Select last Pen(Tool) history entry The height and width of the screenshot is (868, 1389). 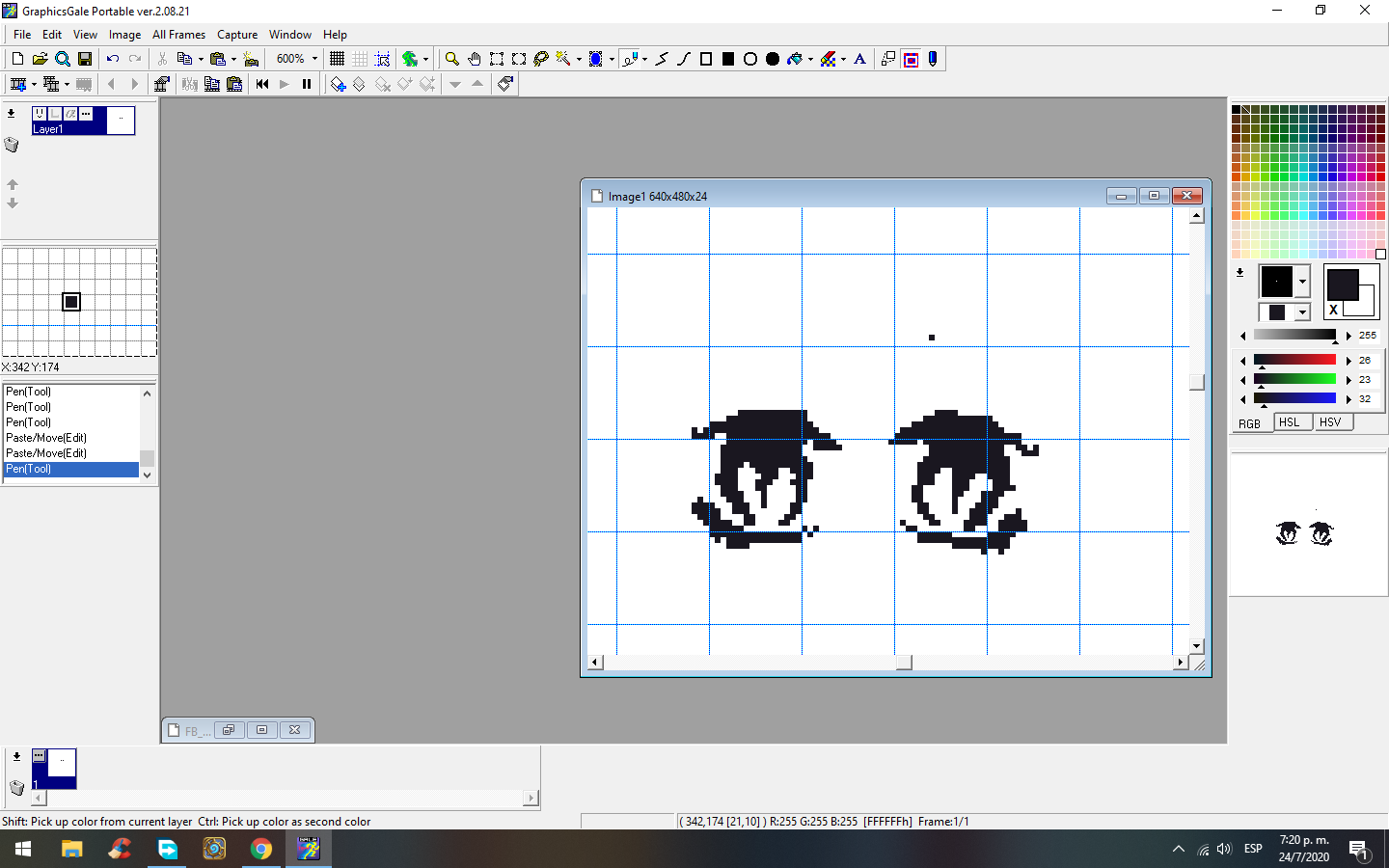71,469
